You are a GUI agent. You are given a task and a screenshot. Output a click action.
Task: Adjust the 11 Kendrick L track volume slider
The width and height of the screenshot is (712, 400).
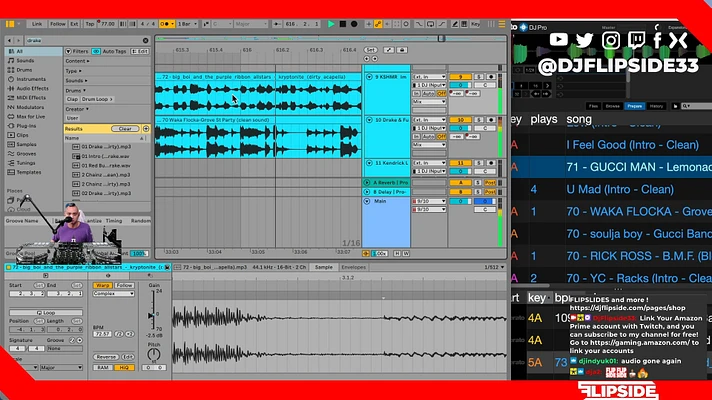460,171
